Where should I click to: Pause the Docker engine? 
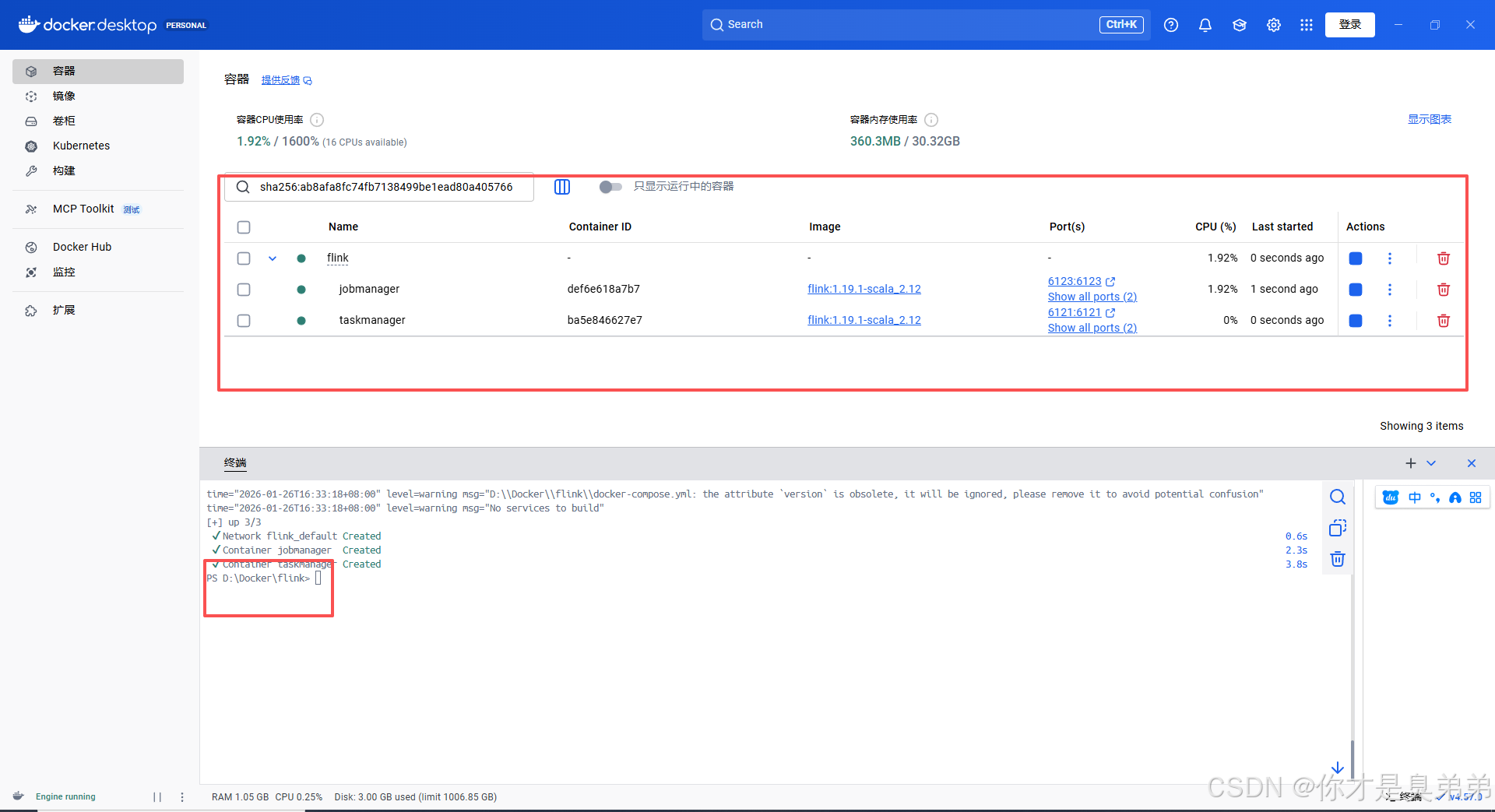pyautogui.click(x=157, y=797)
